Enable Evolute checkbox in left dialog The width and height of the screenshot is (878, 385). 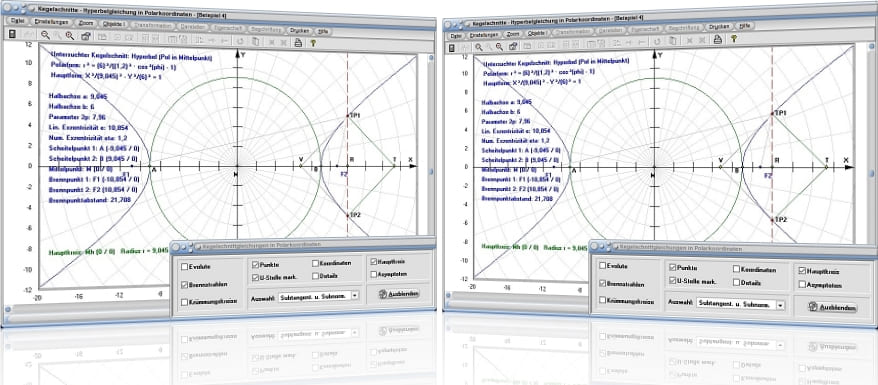tap(184, 267)
